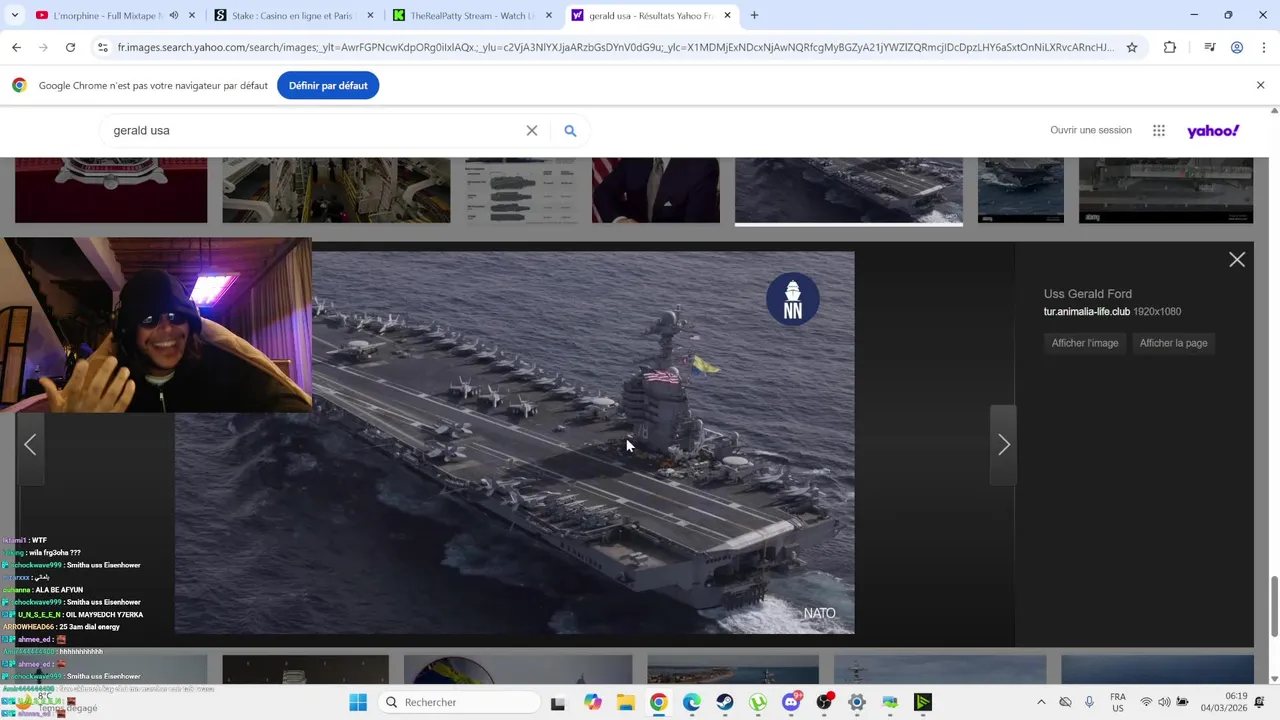Open the Windows Start menu
Screen dimensions: 1280x720
click(358, 702)
